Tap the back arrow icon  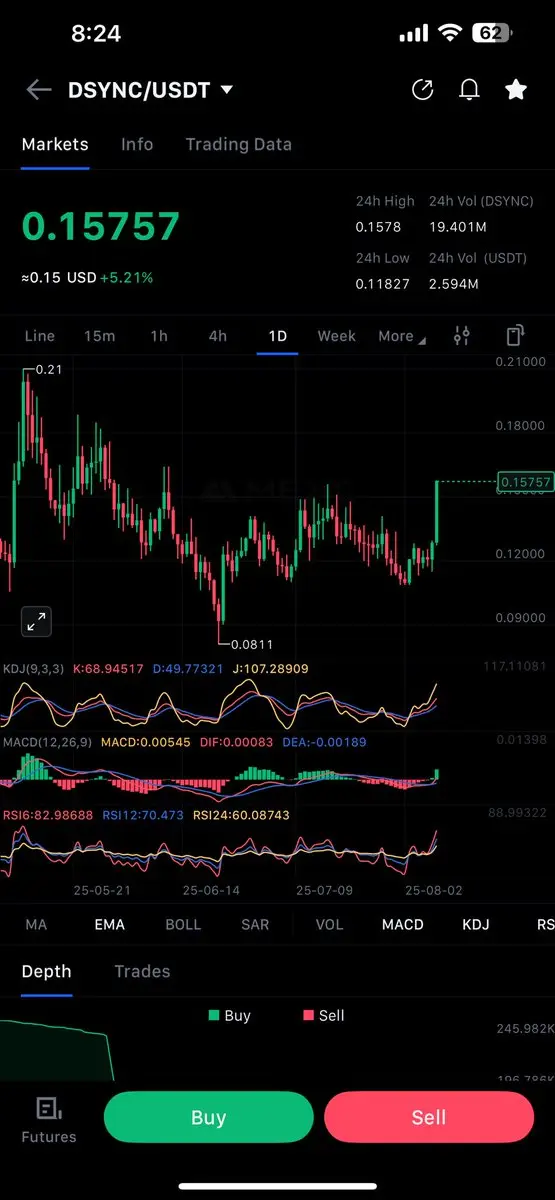point(39,90)
